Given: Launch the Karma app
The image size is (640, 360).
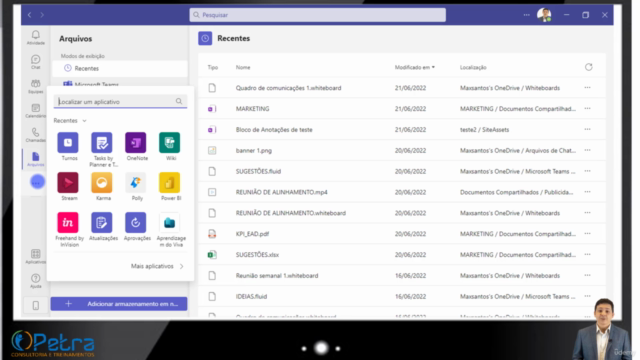Looking at the screenshot, I should (102, 182).
